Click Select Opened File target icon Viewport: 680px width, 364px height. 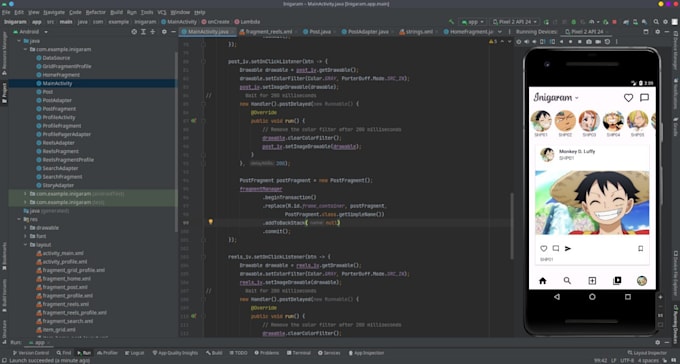click(134, 32)
